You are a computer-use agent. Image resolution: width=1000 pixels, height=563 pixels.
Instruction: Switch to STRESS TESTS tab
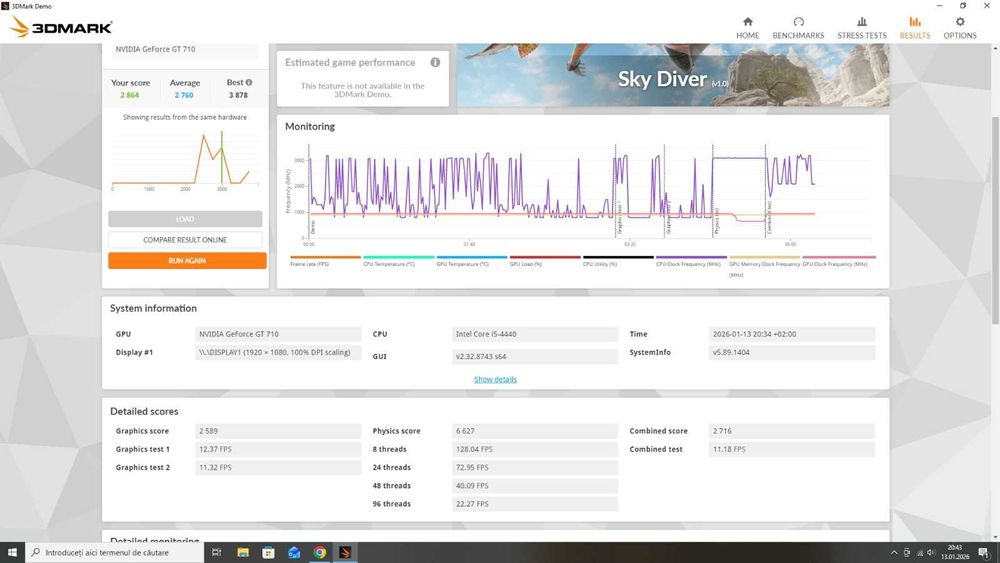click(862, 28)
